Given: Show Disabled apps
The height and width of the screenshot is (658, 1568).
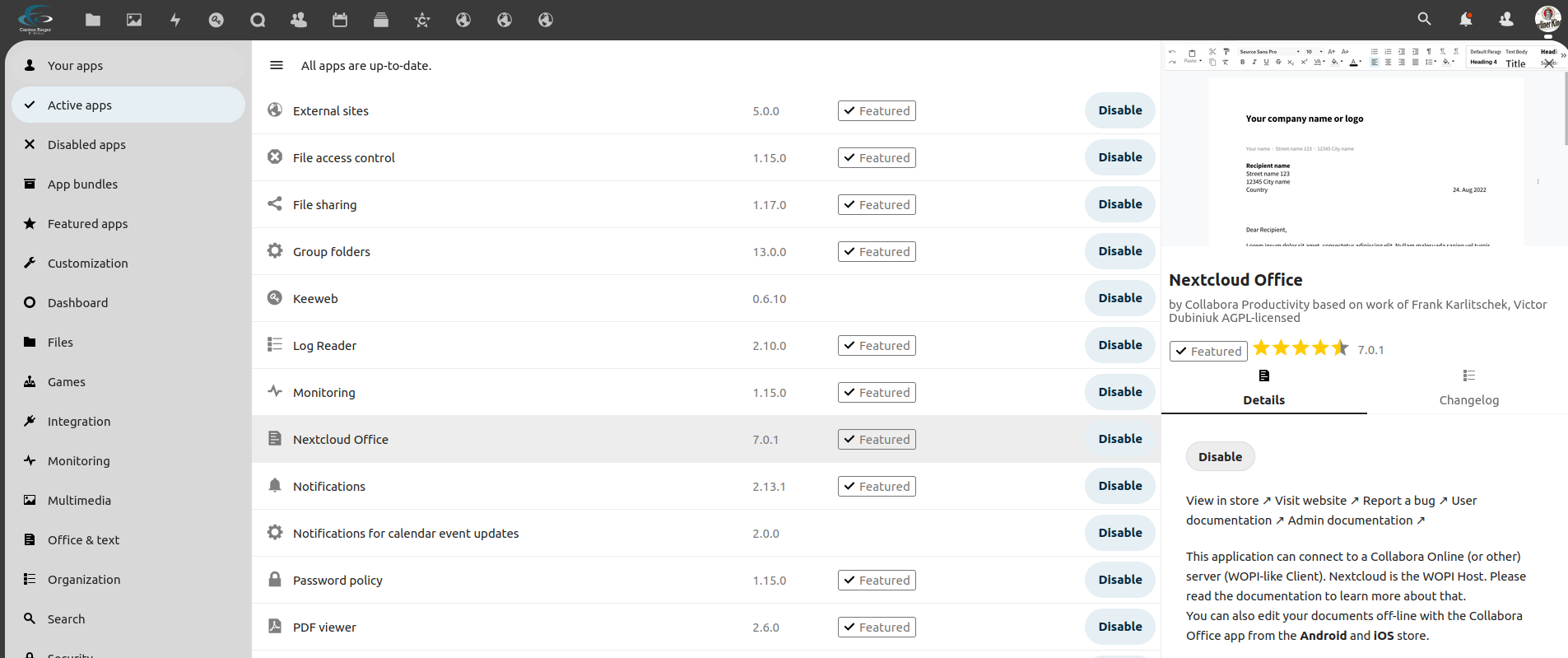Looking at the screenshot, I should 128,145.
